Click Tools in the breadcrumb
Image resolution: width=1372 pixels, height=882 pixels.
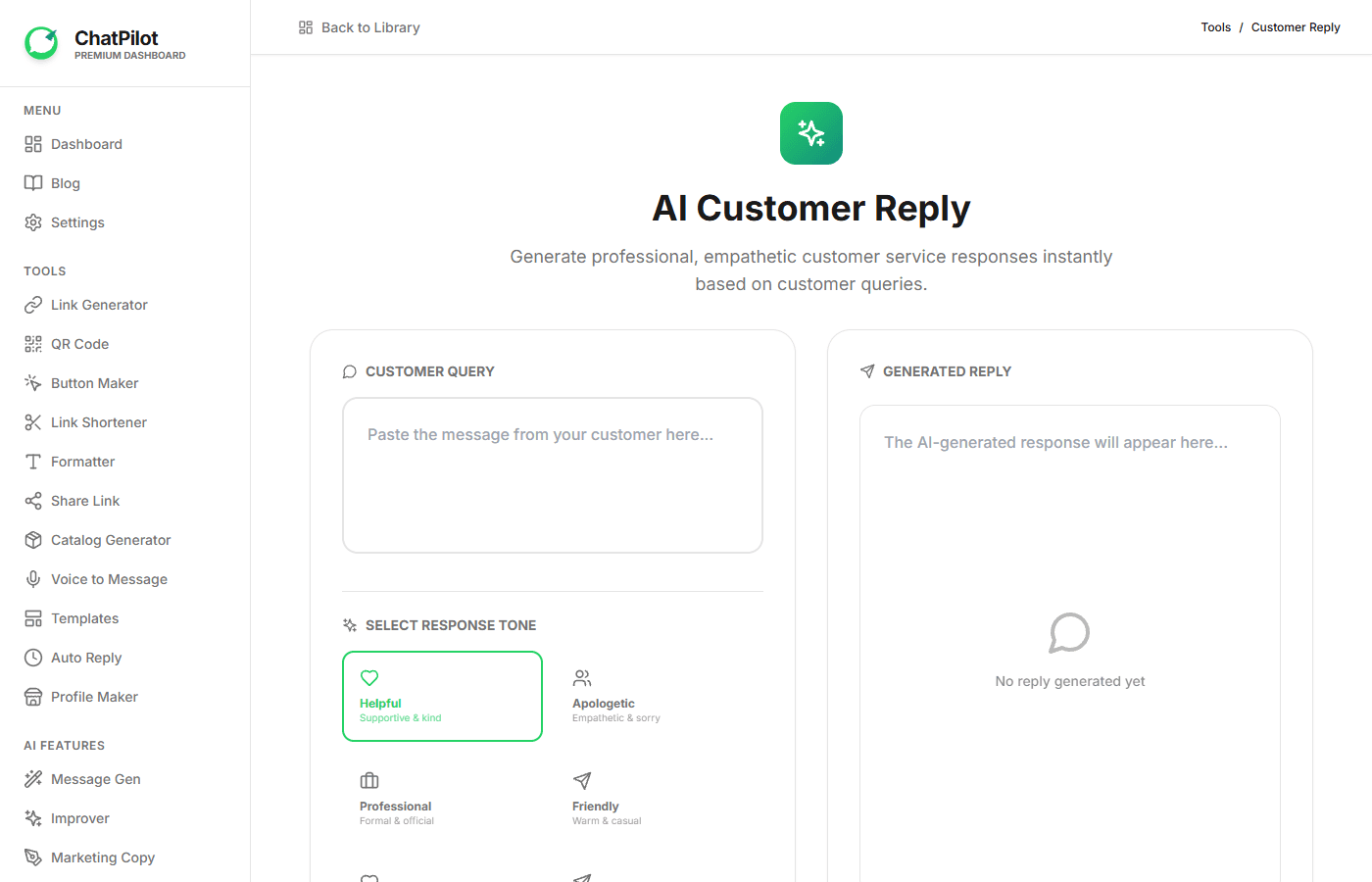point(1215,27)
